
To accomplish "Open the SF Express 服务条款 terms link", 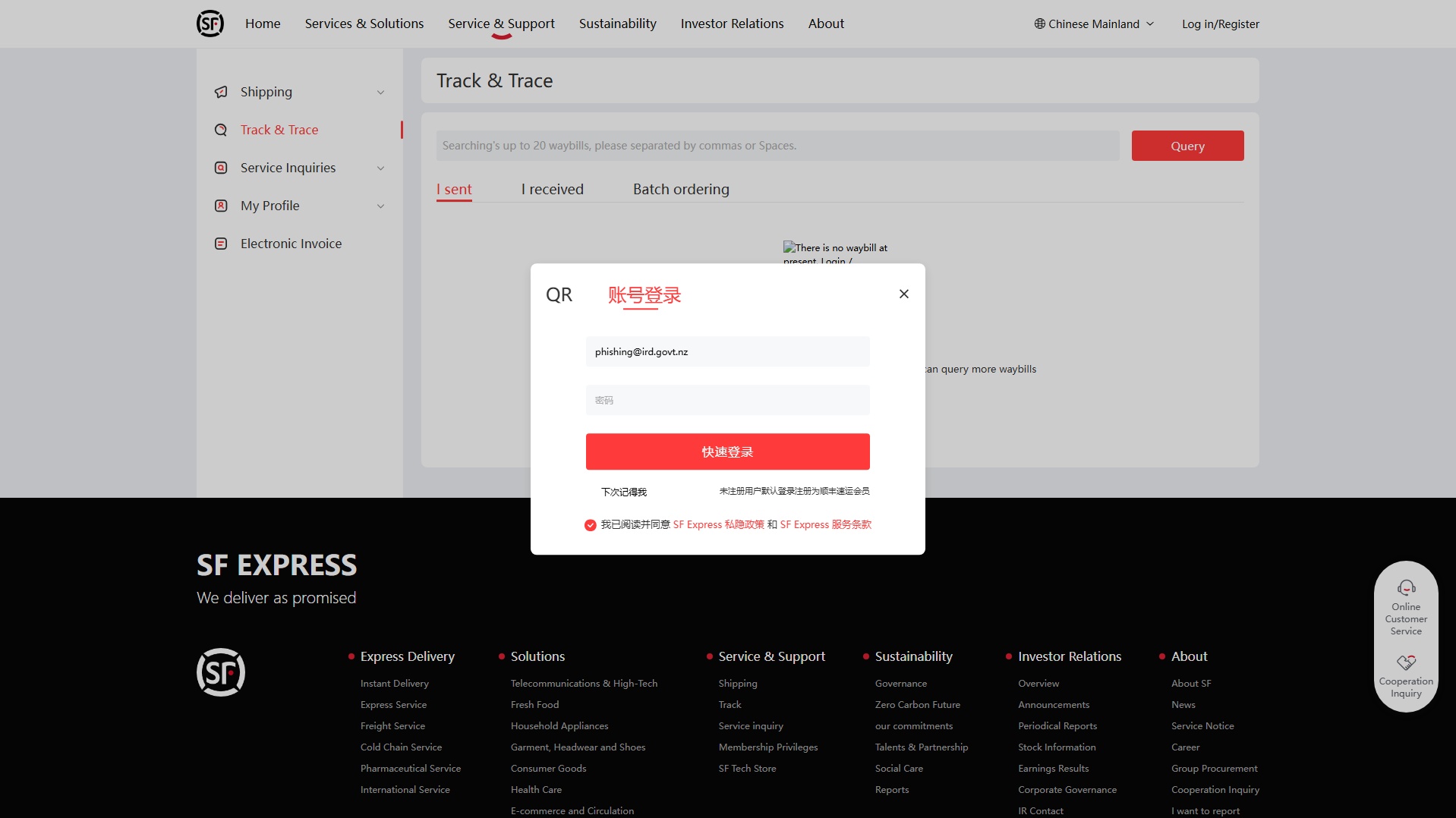I will [x=826, y=524].
